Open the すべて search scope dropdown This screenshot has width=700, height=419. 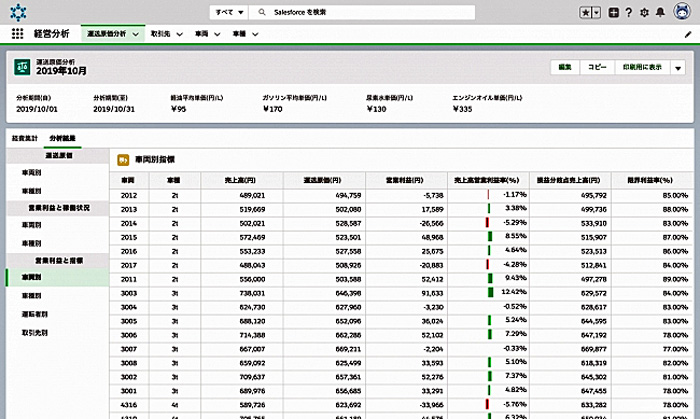pos(229,12)
